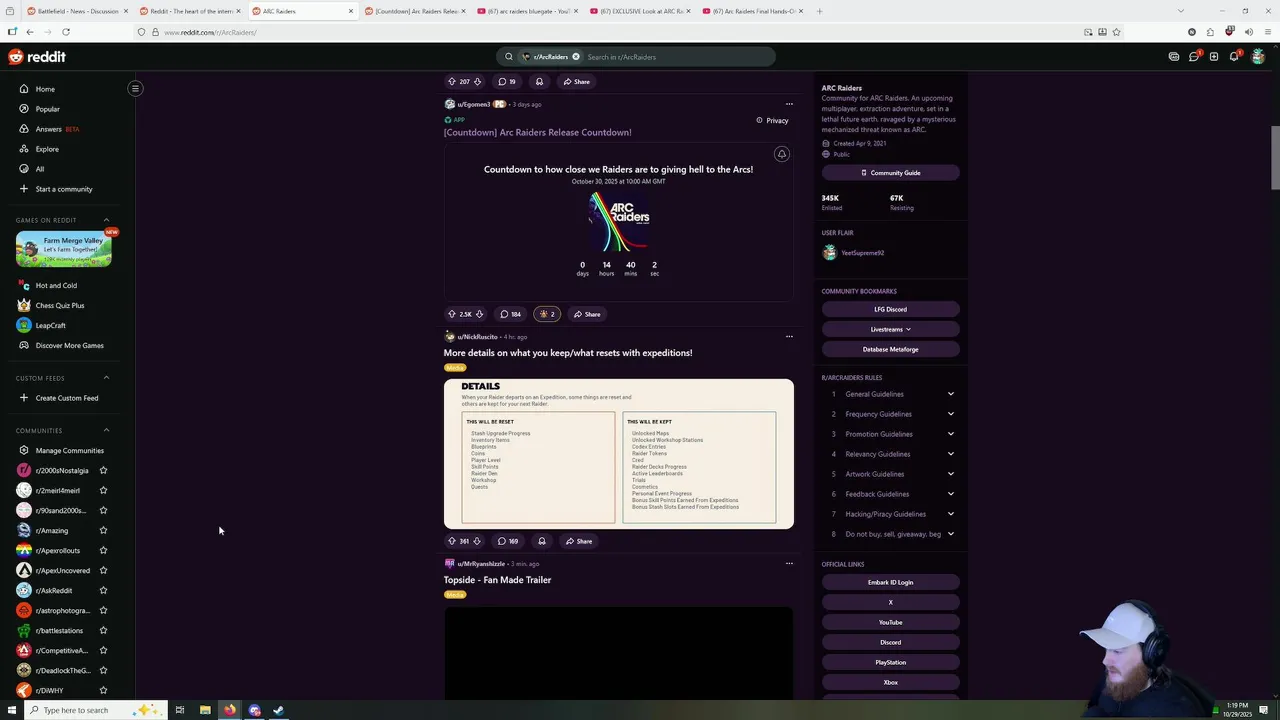Favorite r/90sand2000s community star
The image size is (1280, 720).
[x=103, y=510]
